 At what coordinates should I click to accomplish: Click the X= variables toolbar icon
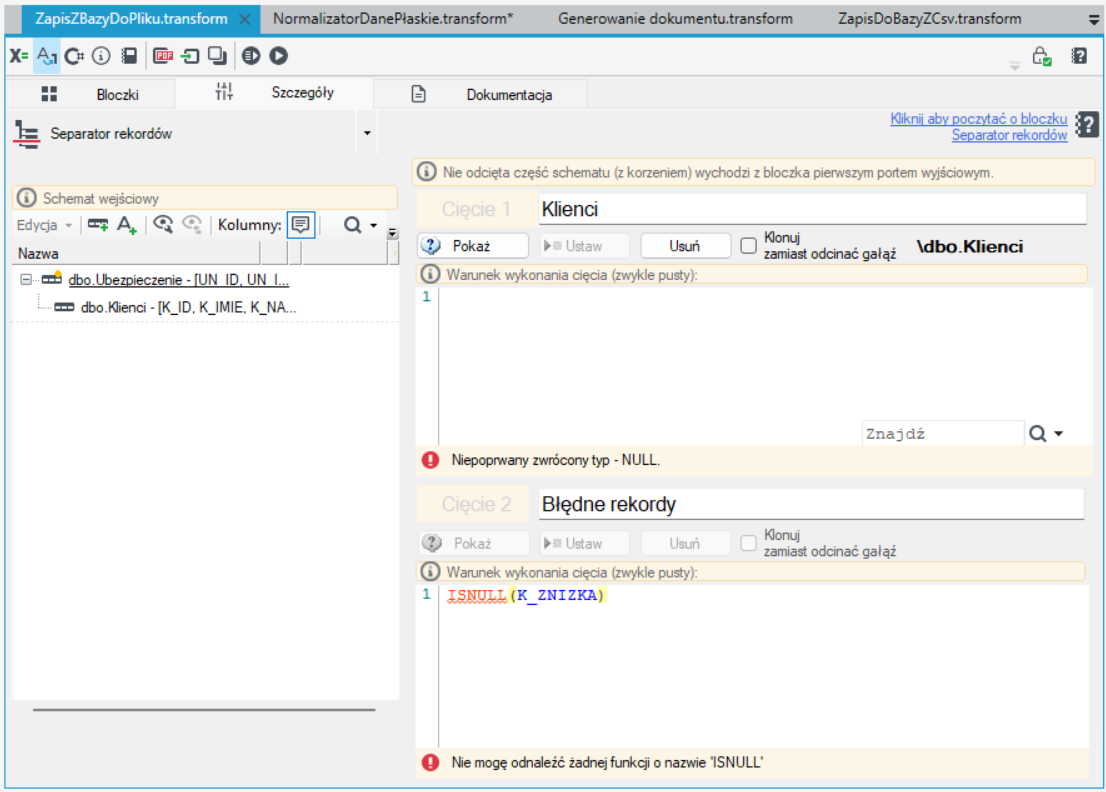pyautogui.click(x=18, y=56)
